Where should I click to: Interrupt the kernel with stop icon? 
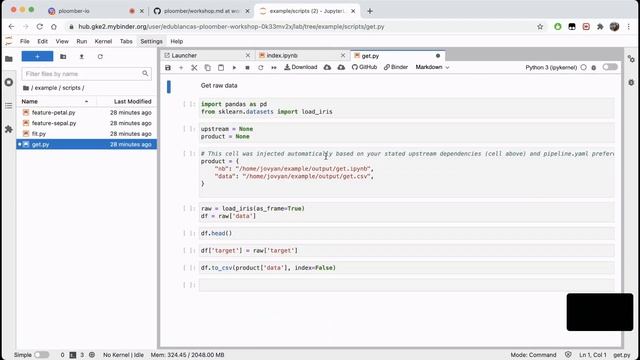pyautogui.click(x=247, y=67)
